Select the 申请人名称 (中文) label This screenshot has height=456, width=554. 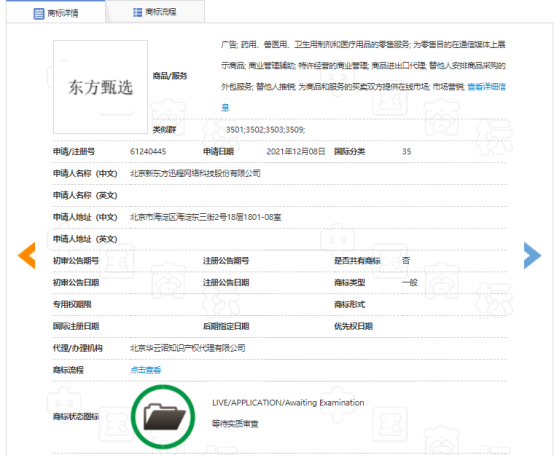85,173
